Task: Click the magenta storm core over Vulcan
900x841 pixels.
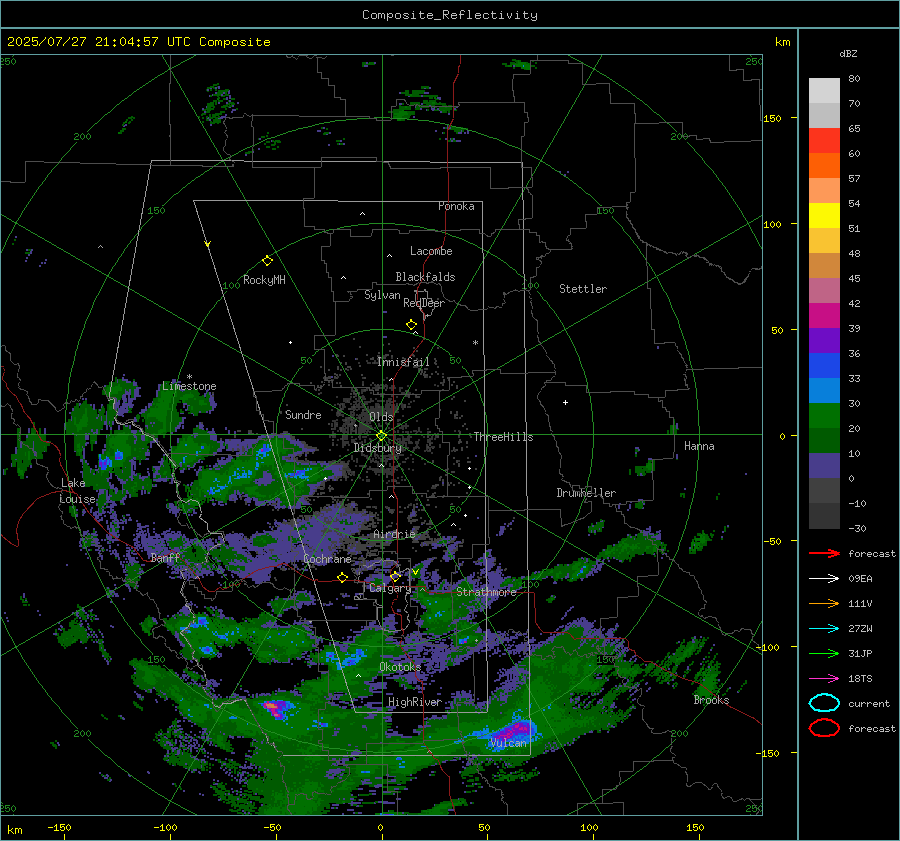Action: tap(513, 731)
